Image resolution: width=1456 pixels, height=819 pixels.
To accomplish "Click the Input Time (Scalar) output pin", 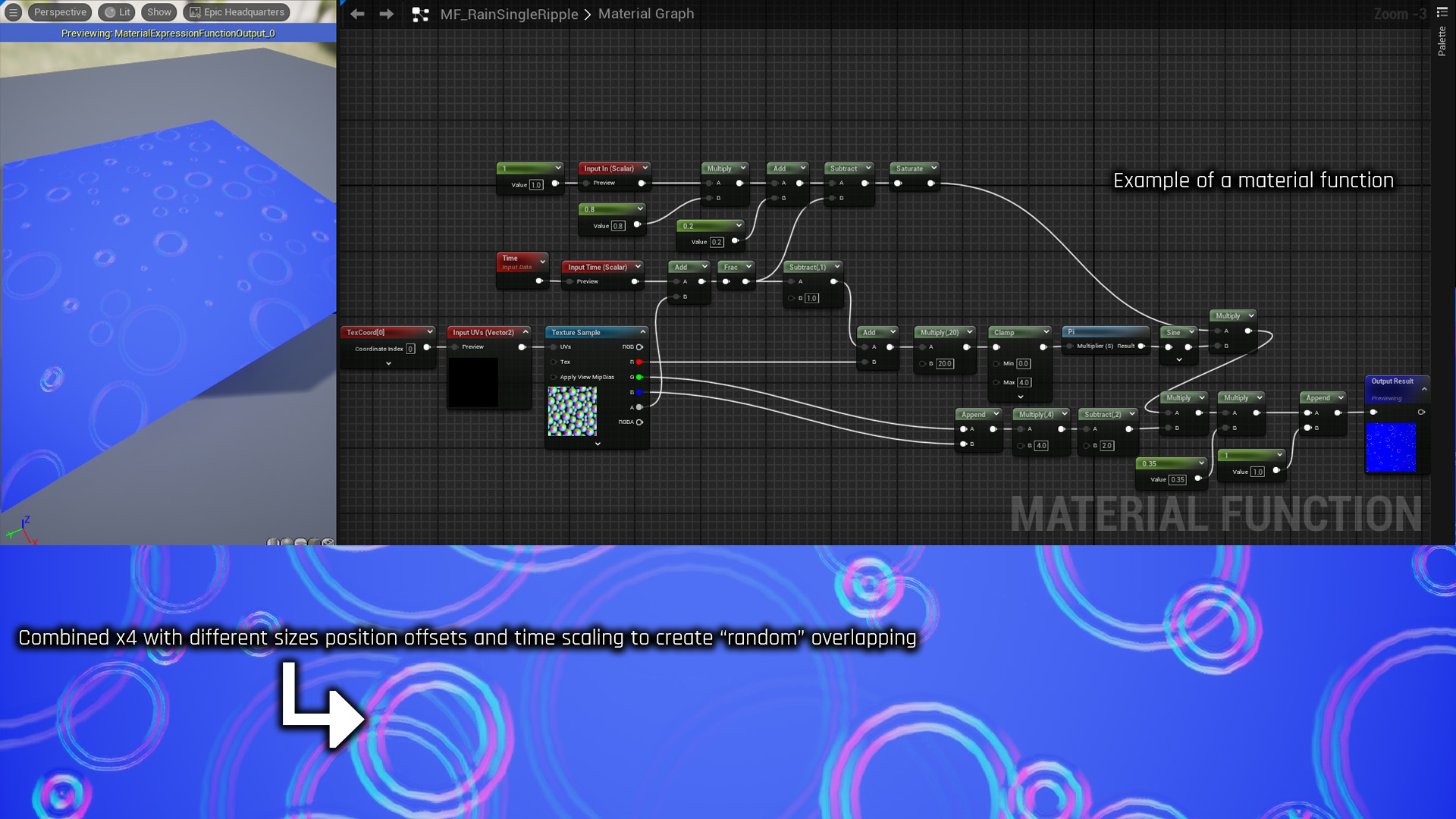I will pyautogui.click(x=635, y=281).
